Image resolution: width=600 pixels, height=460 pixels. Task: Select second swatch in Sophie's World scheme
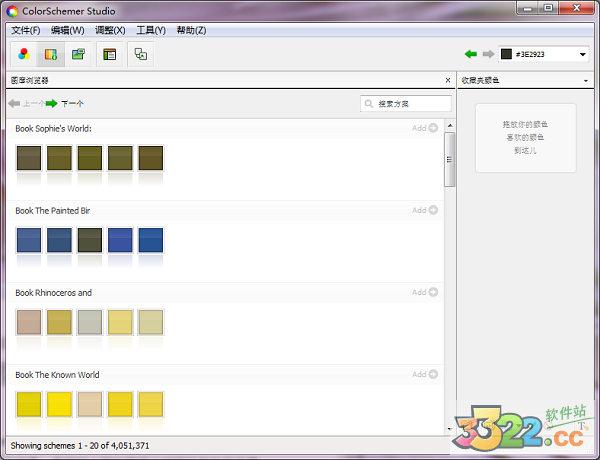click(x=59, y=158)
